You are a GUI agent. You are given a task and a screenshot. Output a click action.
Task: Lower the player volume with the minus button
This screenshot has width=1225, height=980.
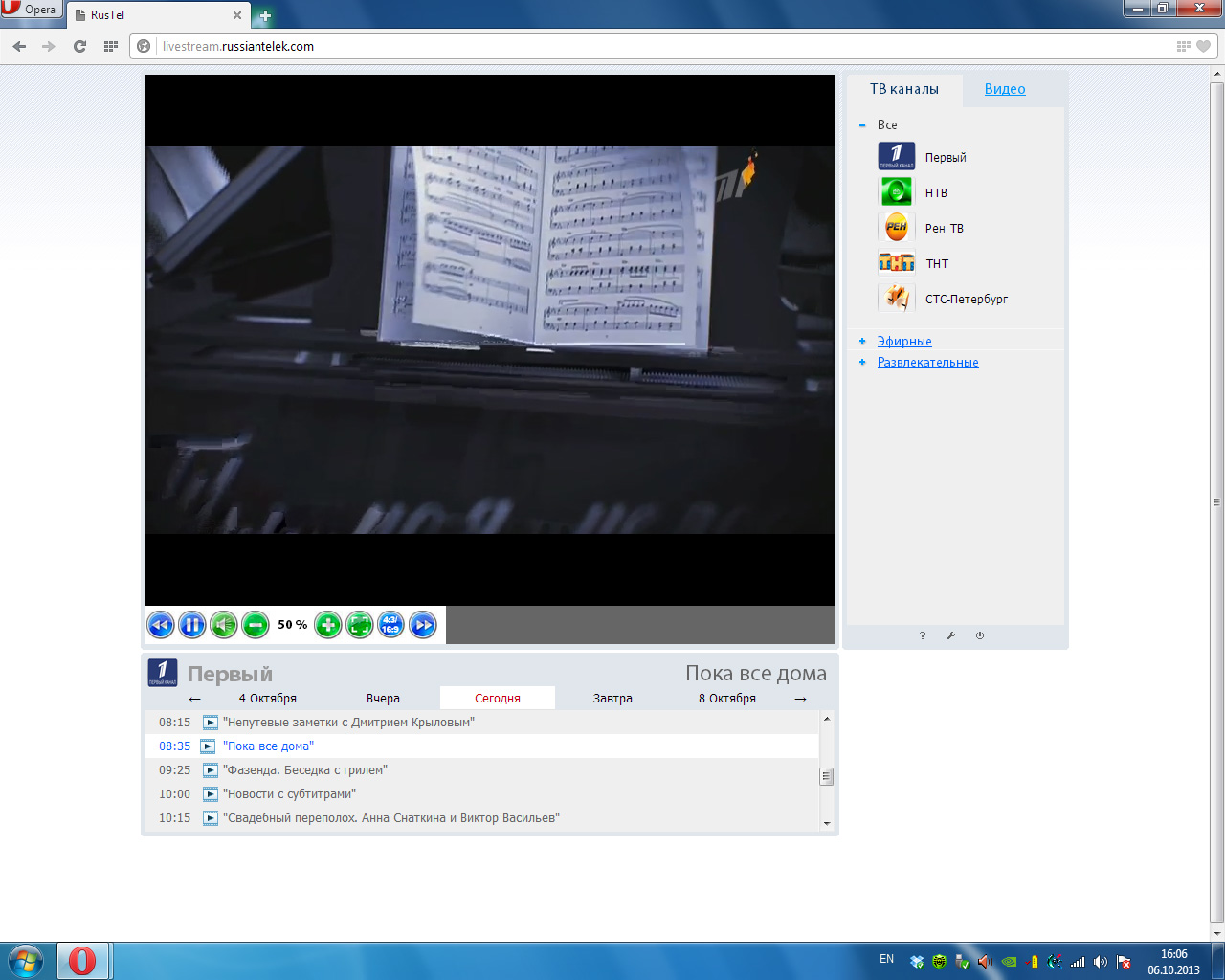(x=256, y=625)
